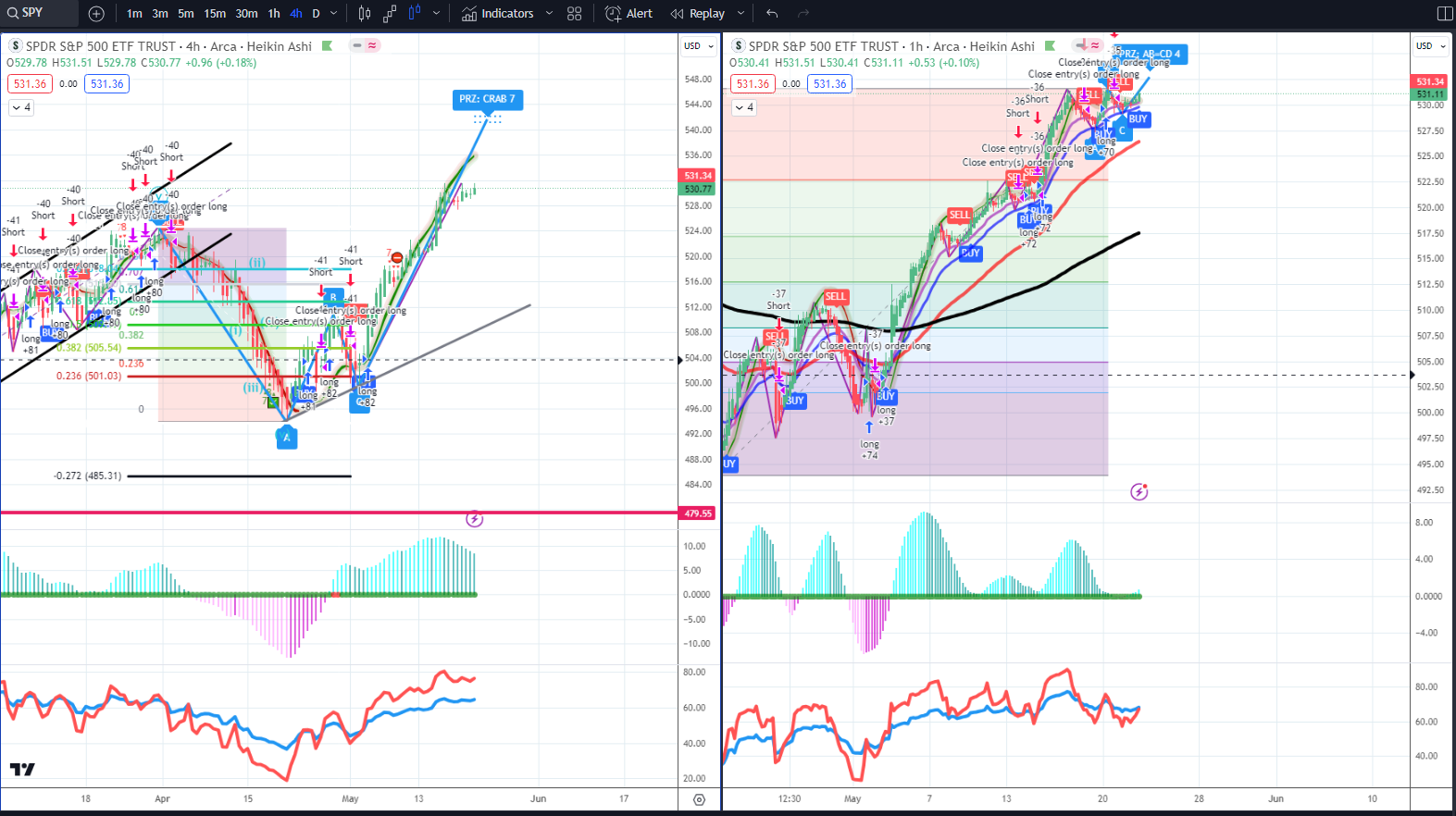The width and height of the screenshot is (1456, 816).
Task: Click the redo arrow
Action: pyautogui.click(x=803, y=14)
